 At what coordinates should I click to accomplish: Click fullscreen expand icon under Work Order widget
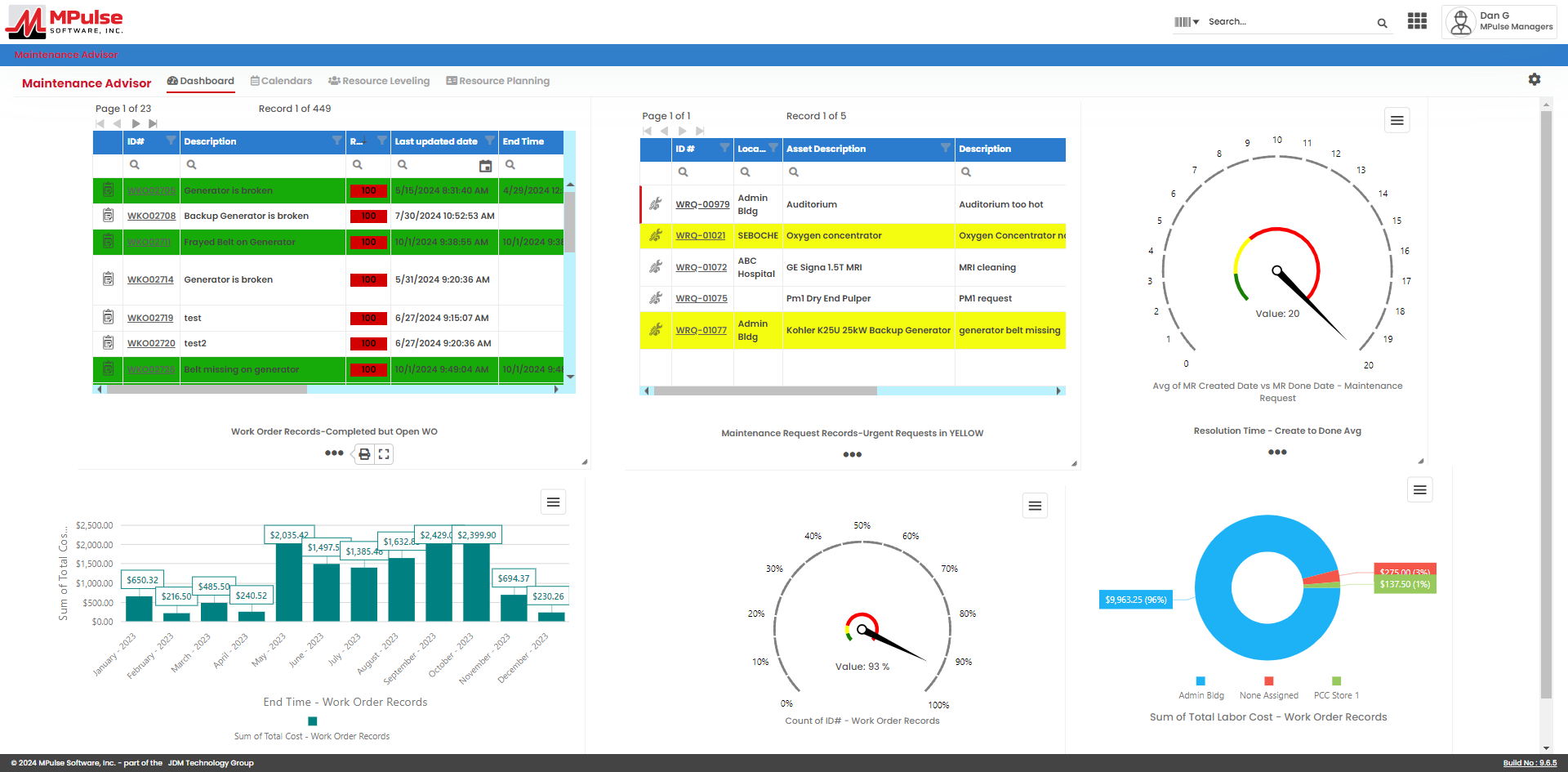pos(384,454)
